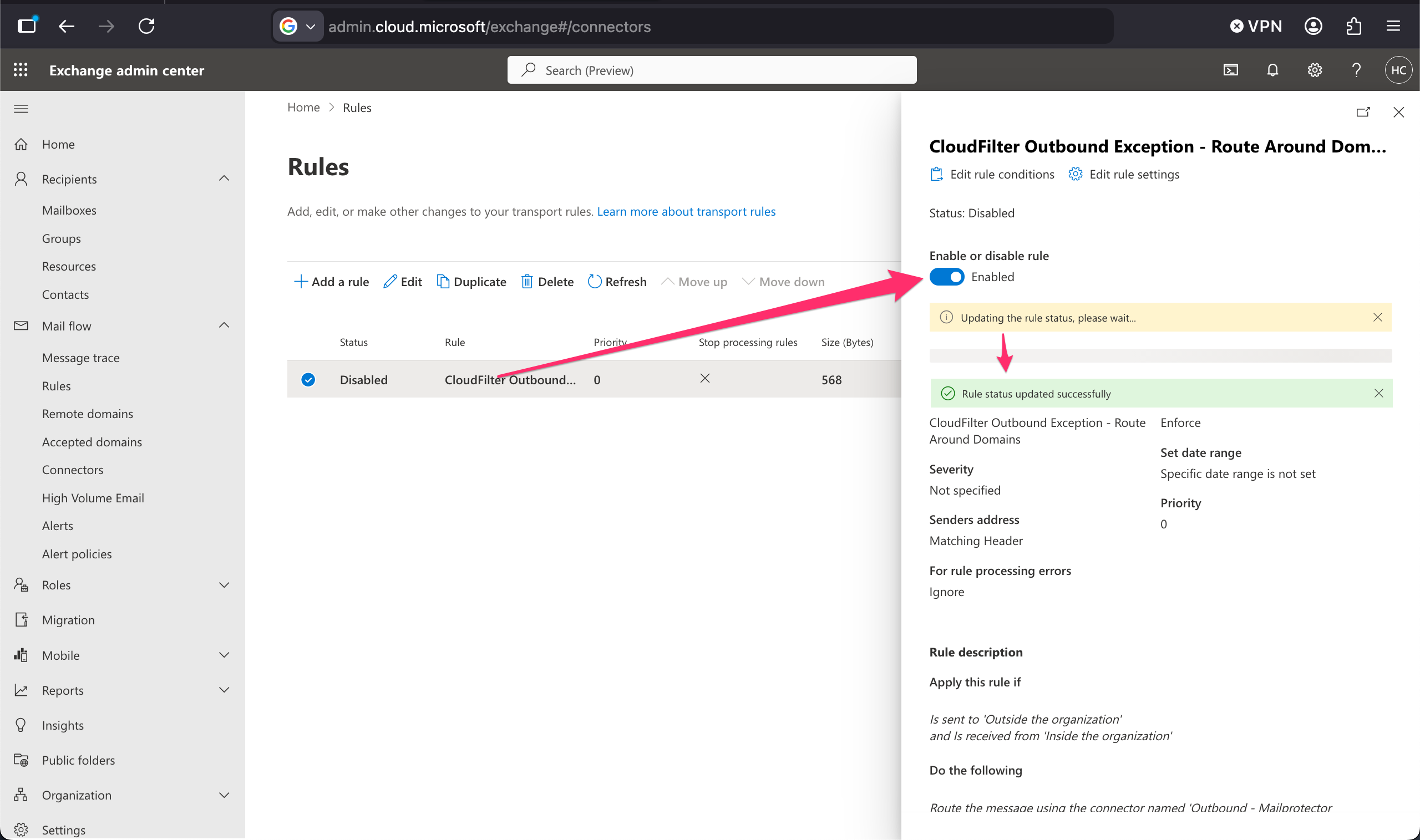Open Accepted domains in navigation
This screenshot has height=840, width=1420.
[92, 442]
